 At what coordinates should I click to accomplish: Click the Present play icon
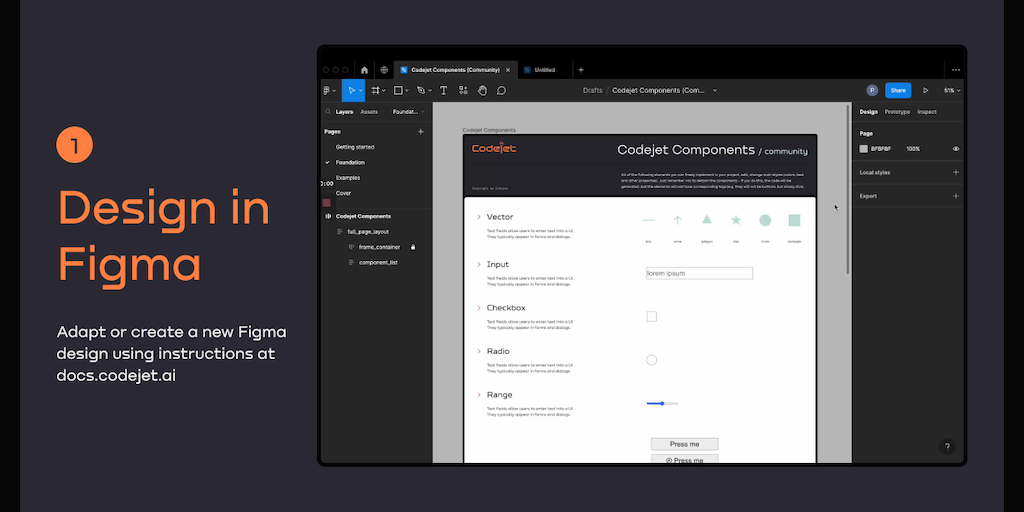coord(925,90)
